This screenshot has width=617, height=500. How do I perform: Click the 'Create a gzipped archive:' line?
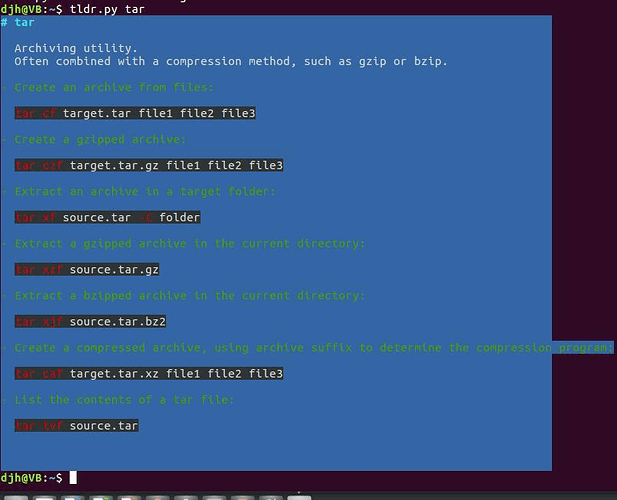pos(100,140)
